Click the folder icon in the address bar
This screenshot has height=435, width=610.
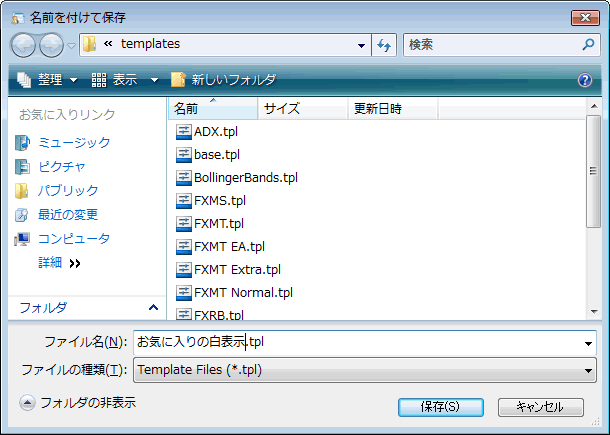click(90, 44)
